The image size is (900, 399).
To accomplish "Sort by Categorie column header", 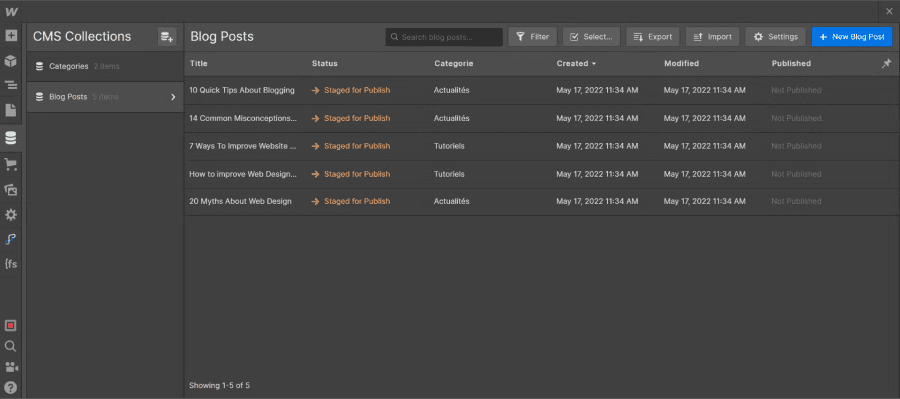I will 454,64.
